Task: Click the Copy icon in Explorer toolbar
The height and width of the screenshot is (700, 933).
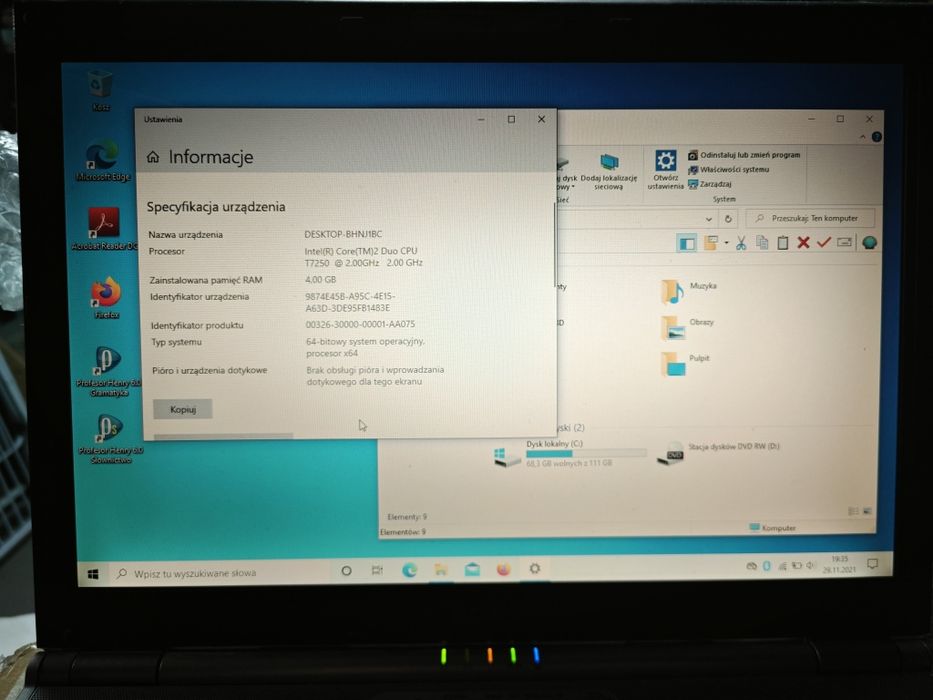Action: tap(762, 243)
